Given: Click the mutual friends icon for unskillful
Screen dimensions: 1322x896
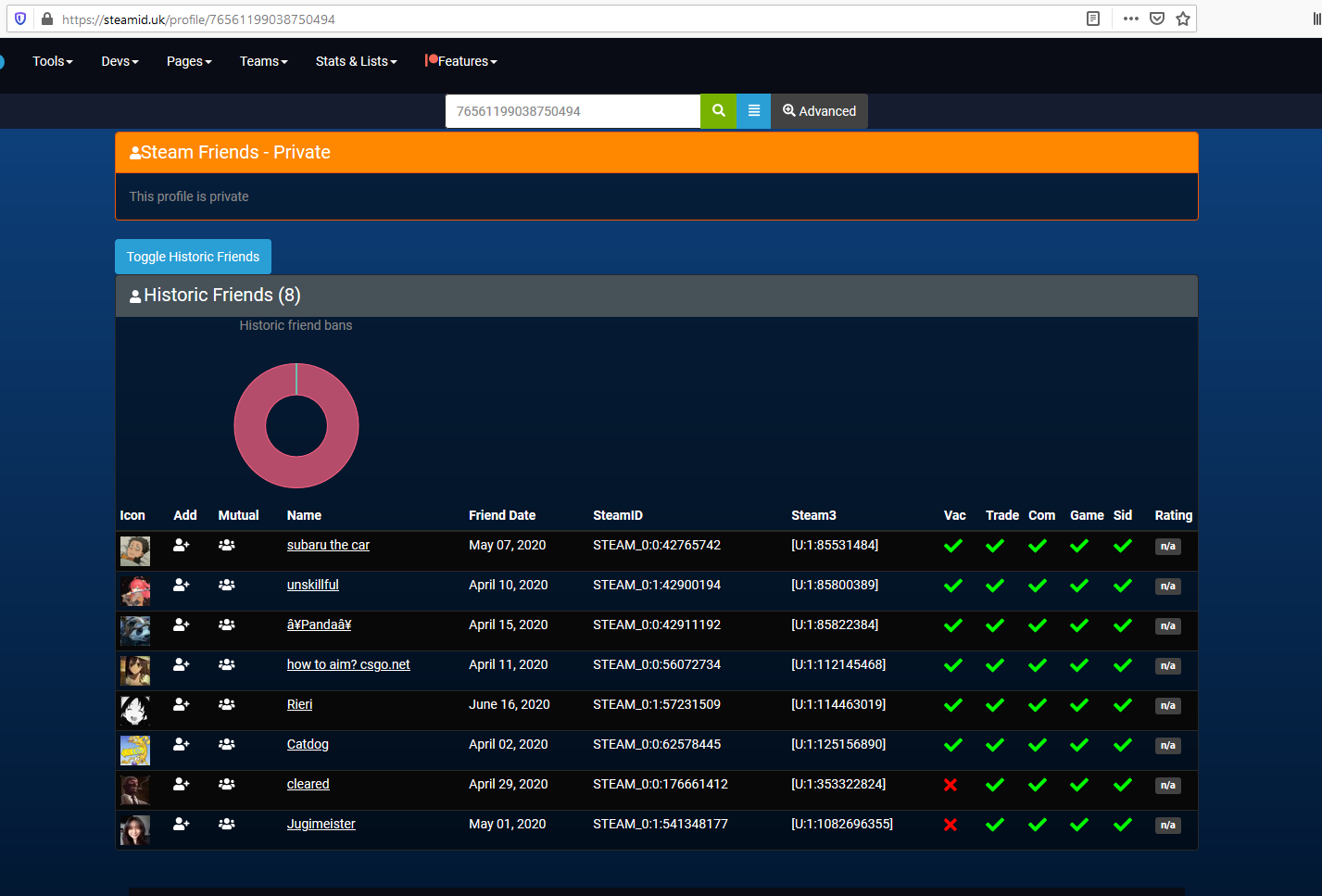Looking at the screenshot, I should 226,585.
